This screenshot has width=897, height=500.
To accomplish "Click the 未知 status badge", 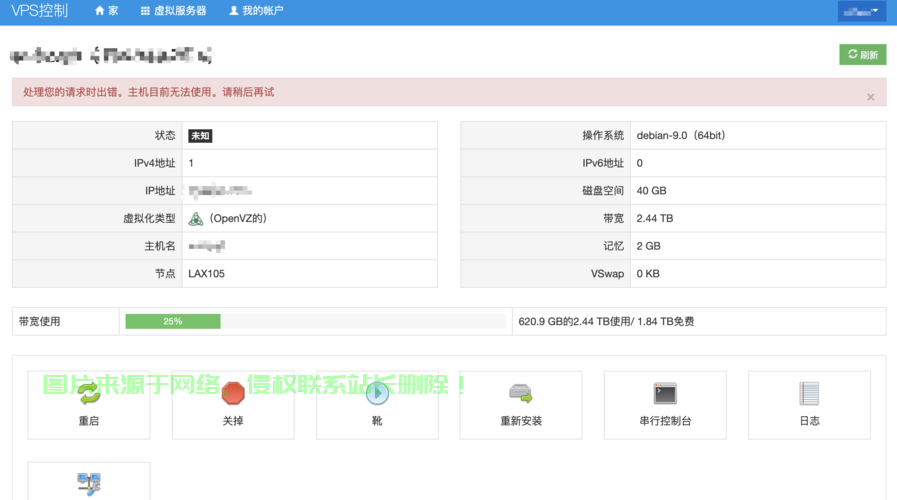I will 200,136.
